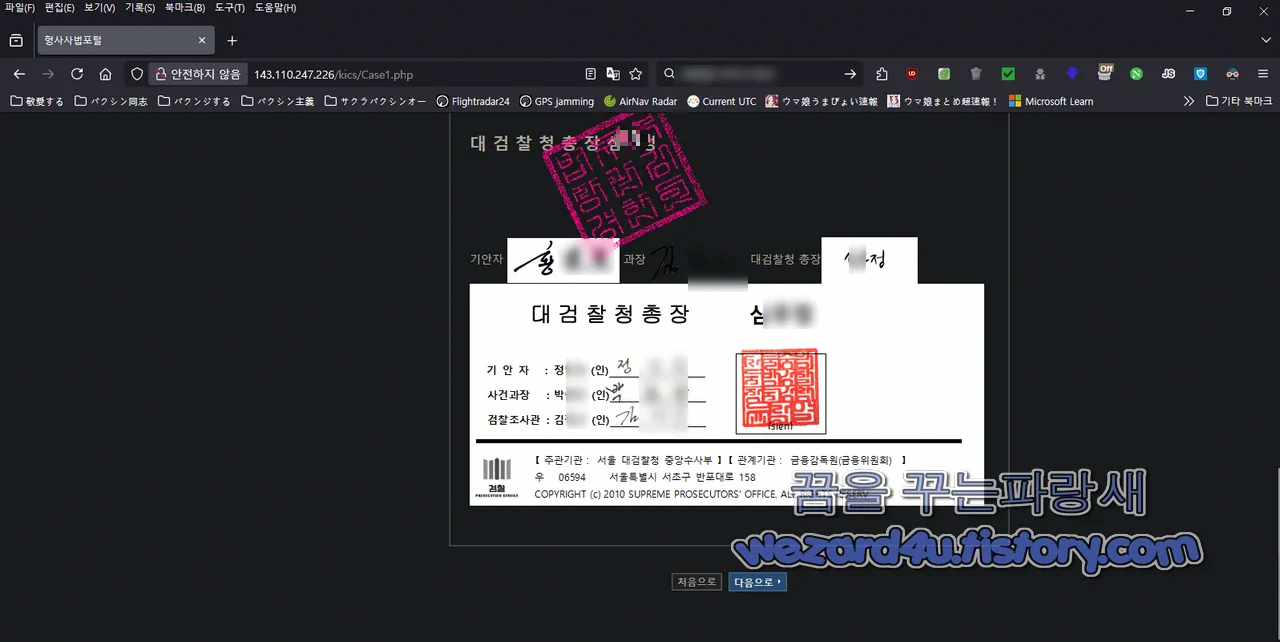Click the 다음으로 next button
The width and height of the screenshot is (1280, 642).
click(757, 581)
